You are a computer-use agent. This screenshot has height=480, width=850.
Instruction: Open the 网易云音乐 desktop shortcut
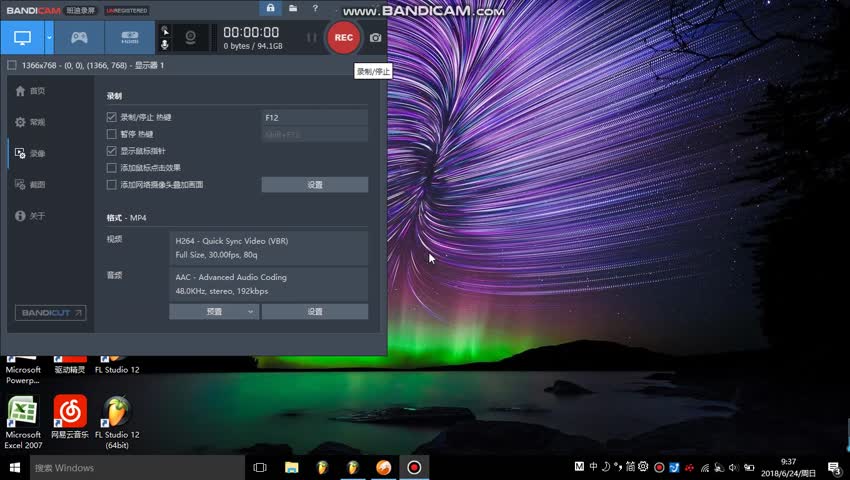(70, 417)
